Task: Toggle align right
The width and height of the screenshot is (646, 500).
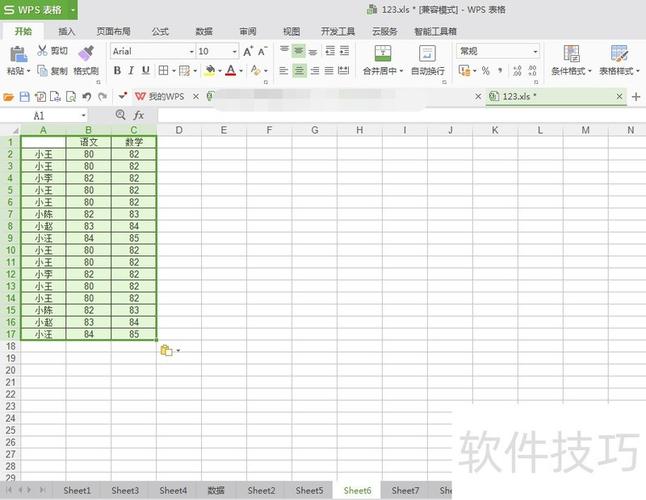Action: pyautogui.click(x=314, y=71)
